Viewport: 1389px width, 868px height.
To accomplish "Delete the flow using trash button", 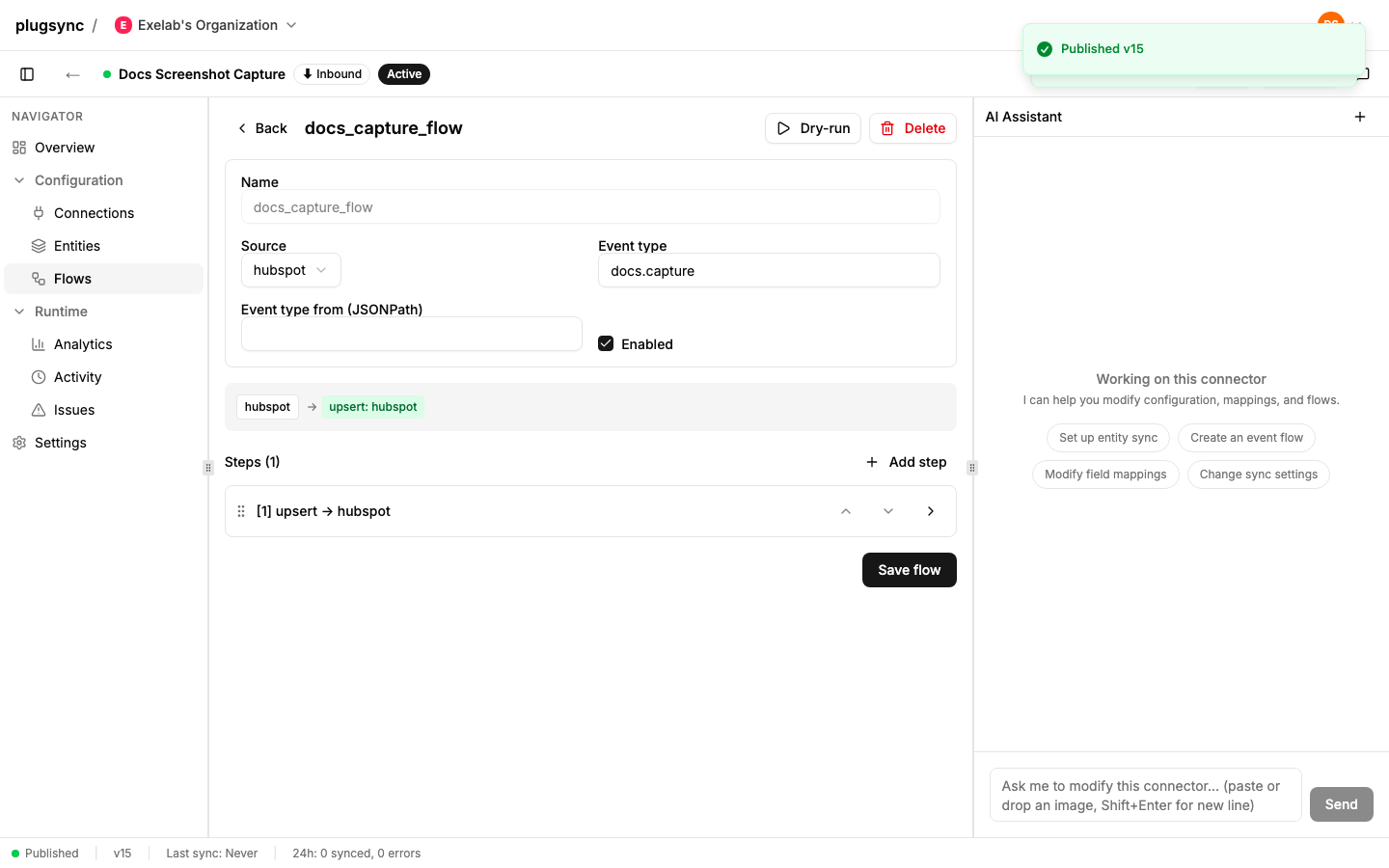I will click(912, 128).
